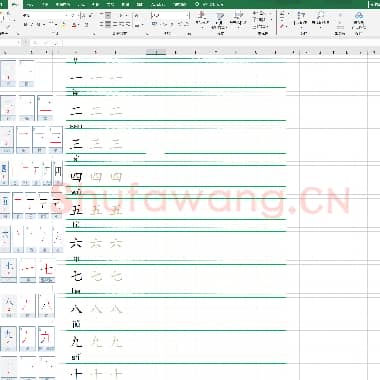
Task: Toggle Italic formatting
Action: 32,25
